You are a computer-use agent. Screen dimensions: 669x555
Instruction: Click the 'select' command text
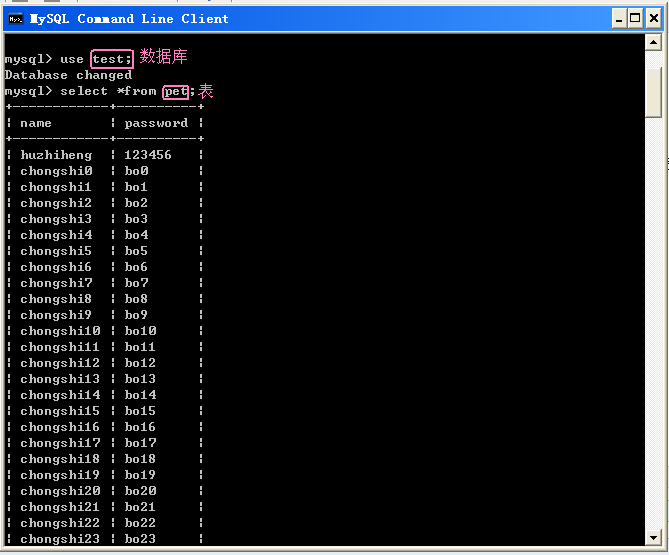(84, 91)
